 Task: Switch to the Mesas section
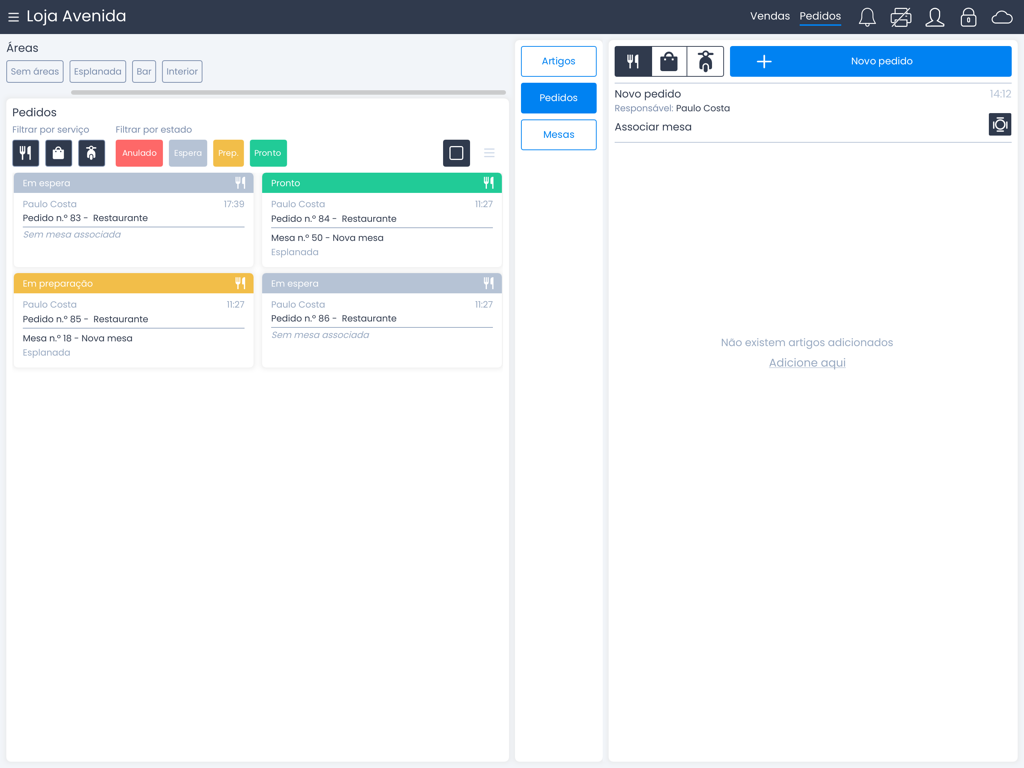[558, 135]
